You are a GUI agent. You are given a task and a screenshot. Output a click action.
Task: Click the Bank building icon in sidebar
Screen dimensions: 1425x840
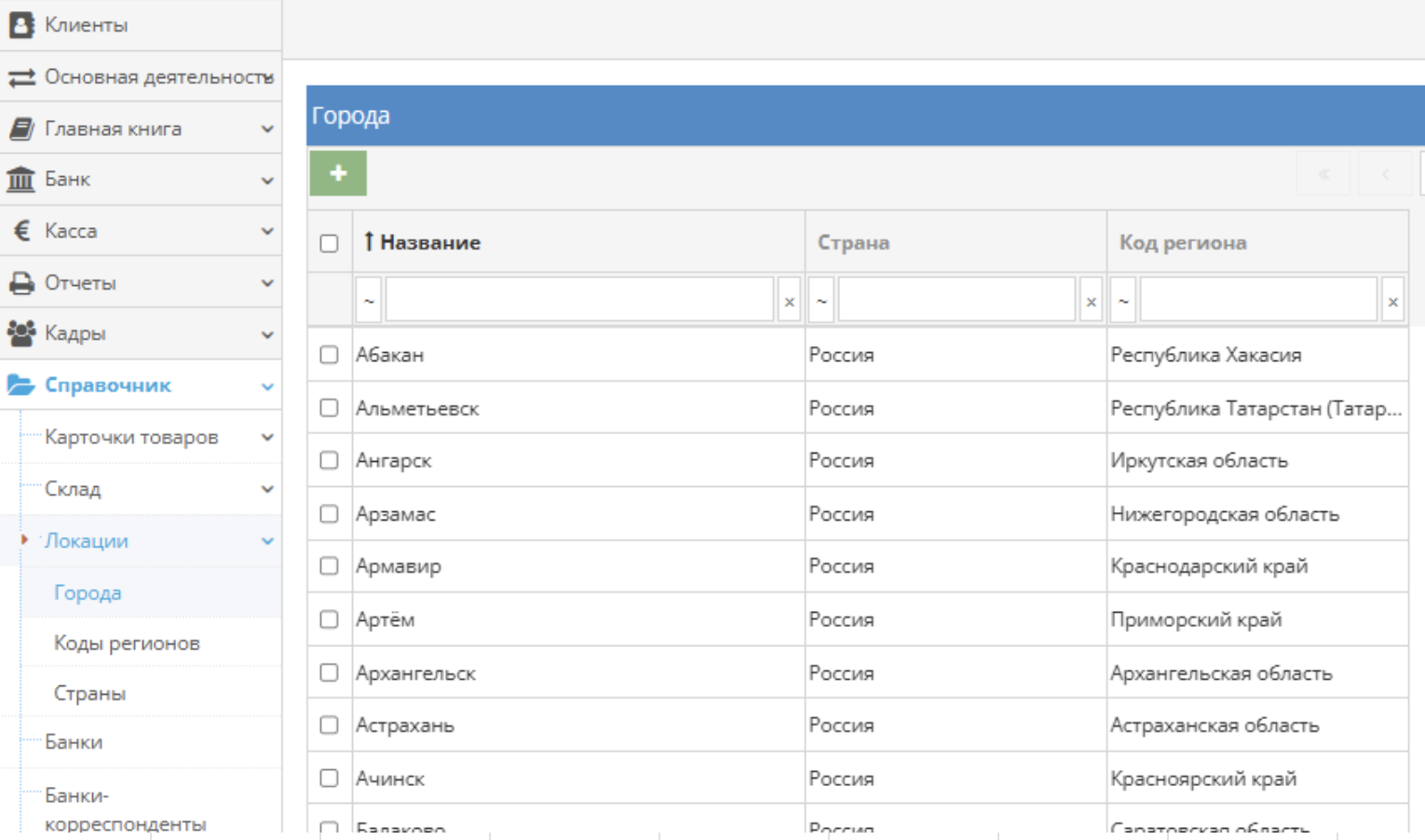pos(21,179)
